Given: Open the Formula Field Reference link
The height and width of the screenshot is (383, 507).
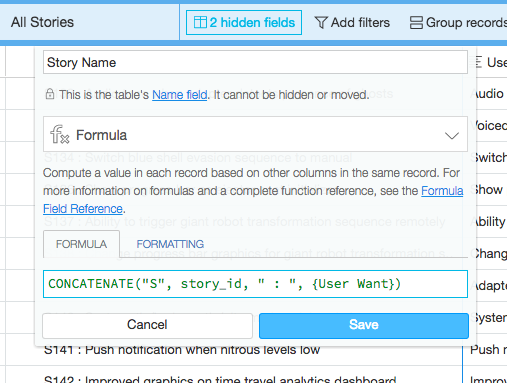Looking at the screenshot, I should pyautogui.click(x=442, y=191).
